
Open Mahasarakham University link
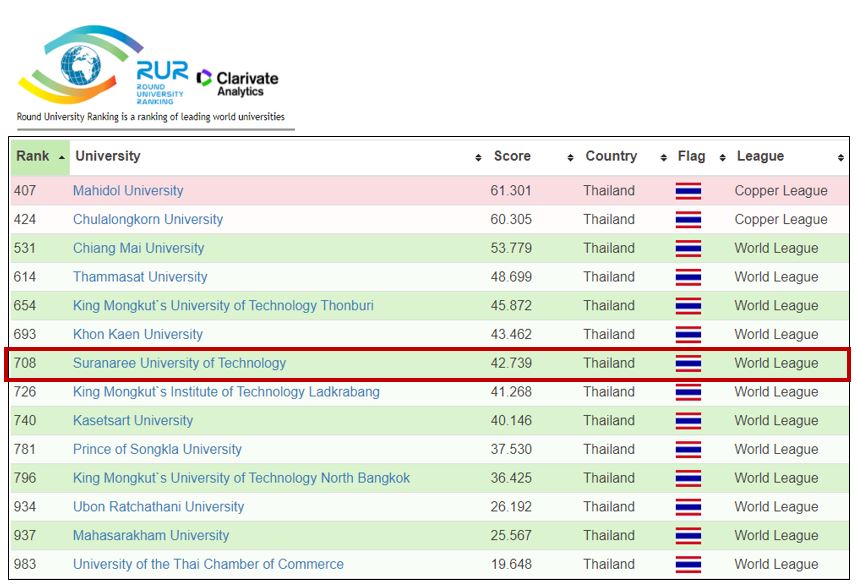(151, 536)
